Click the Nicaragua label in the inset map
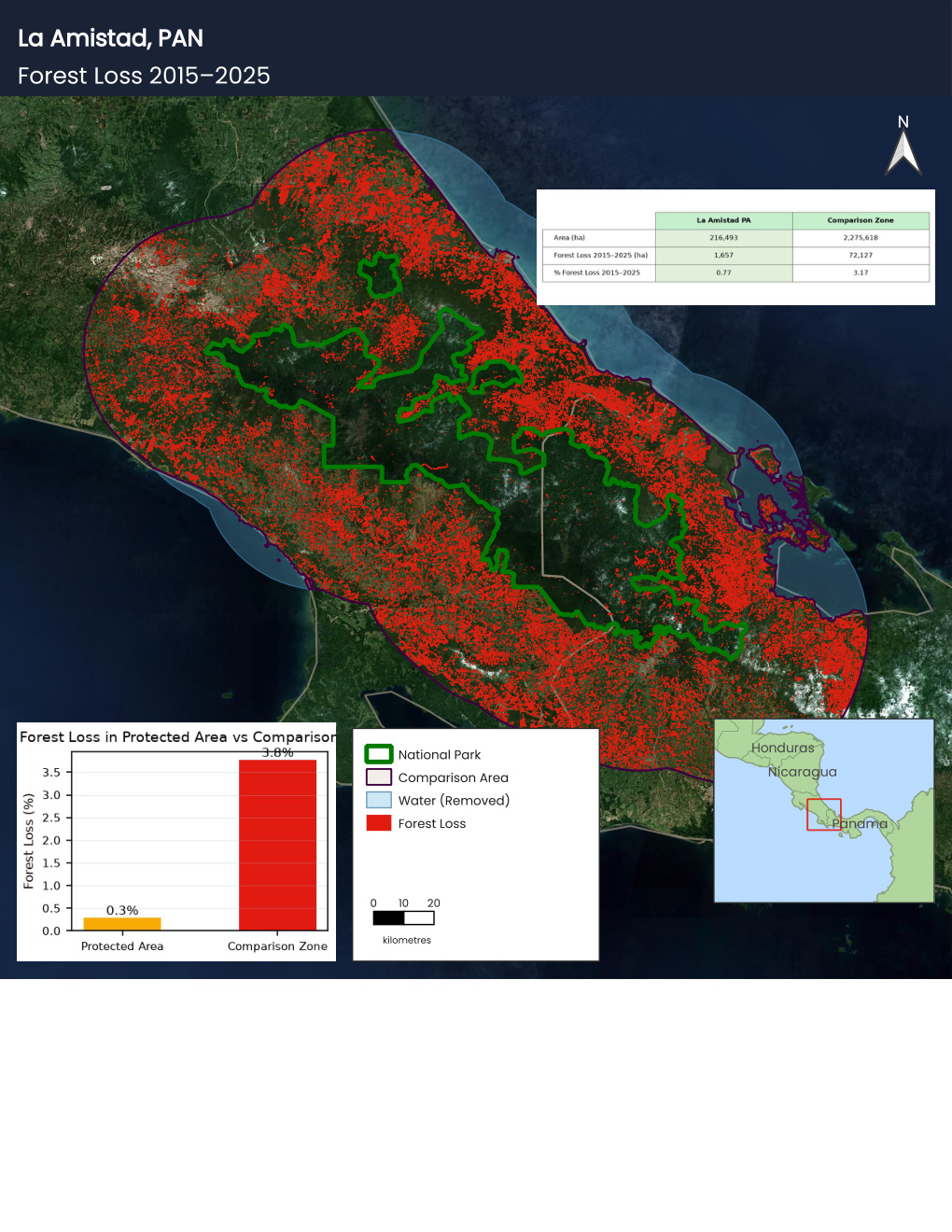 802,772
